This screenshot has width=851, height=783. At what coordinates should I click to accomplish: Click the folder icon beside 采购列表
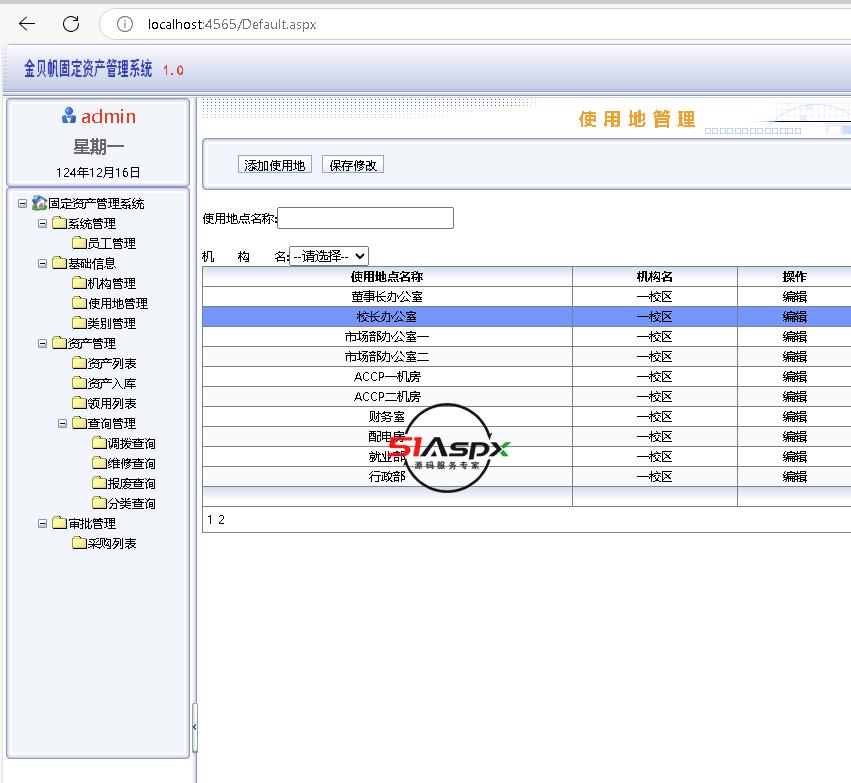tap(79, 543)
